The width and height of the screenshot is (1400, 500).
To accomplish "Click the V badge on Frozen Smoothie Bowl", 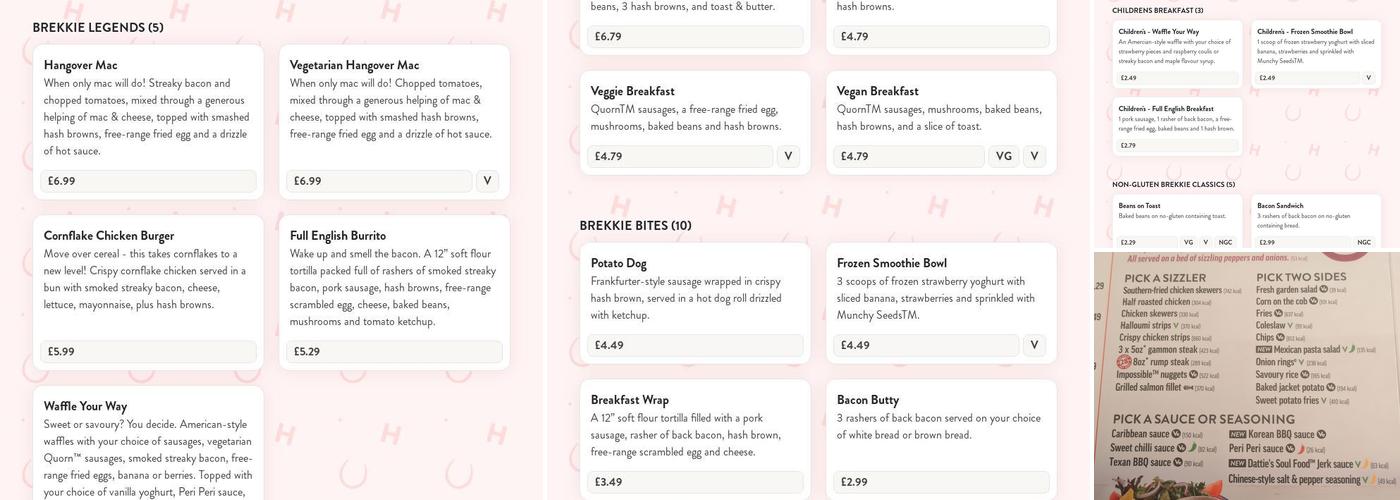I will click(x=1034, y=345).
